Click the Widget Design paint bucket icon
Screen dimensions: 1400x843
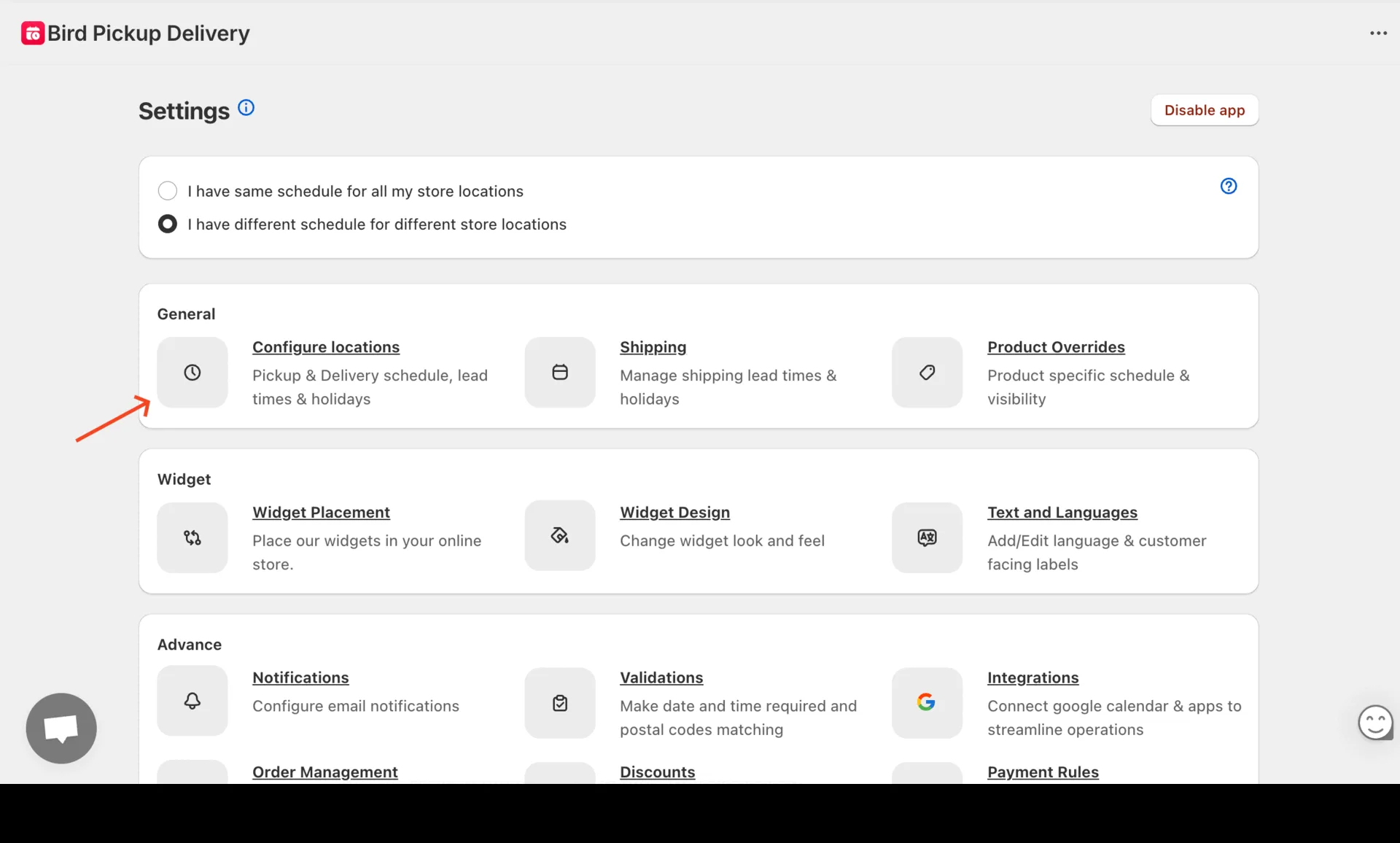560,536
